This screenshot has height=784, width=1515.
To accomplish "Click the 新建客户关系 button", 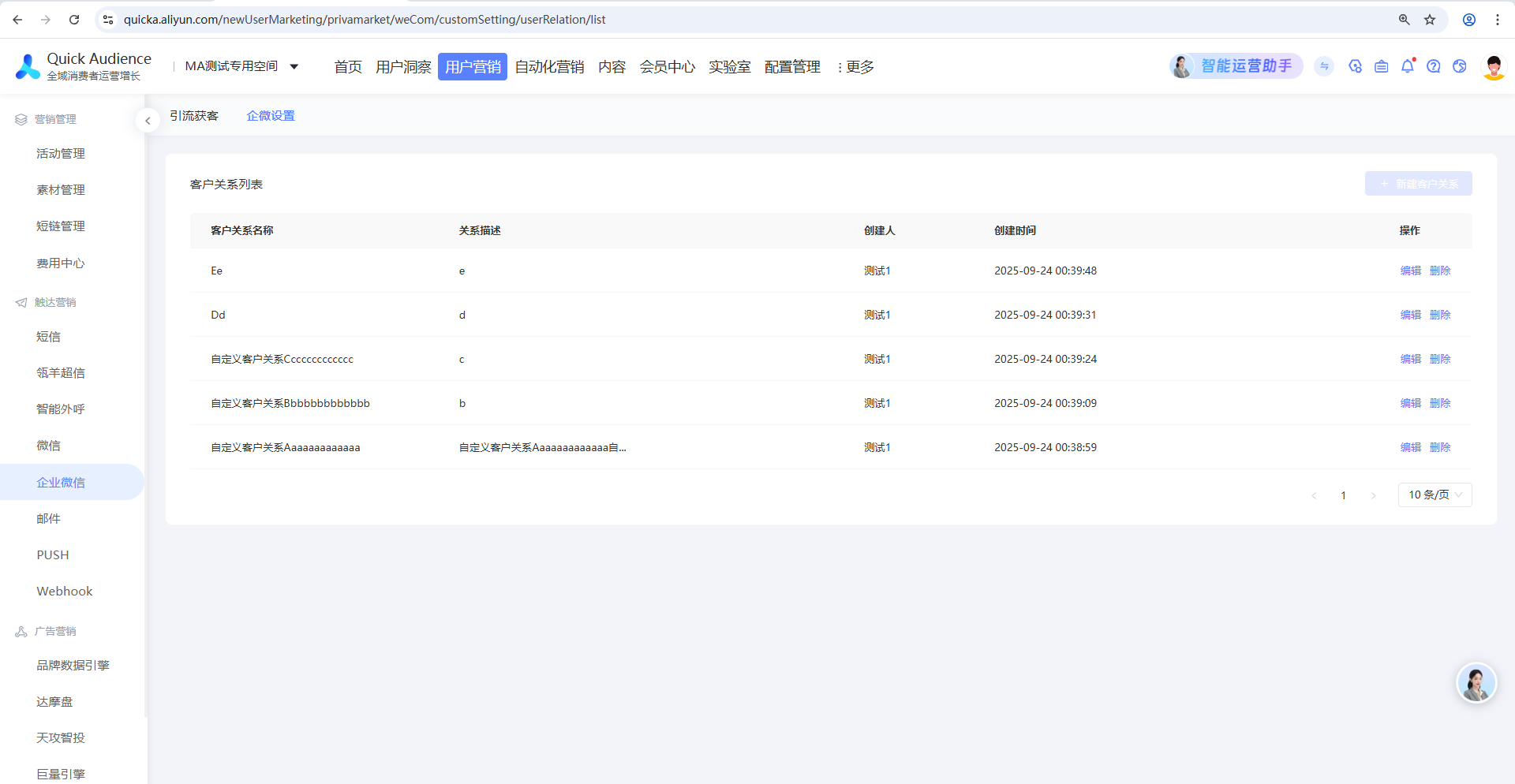I will [x=1418, y=184].
